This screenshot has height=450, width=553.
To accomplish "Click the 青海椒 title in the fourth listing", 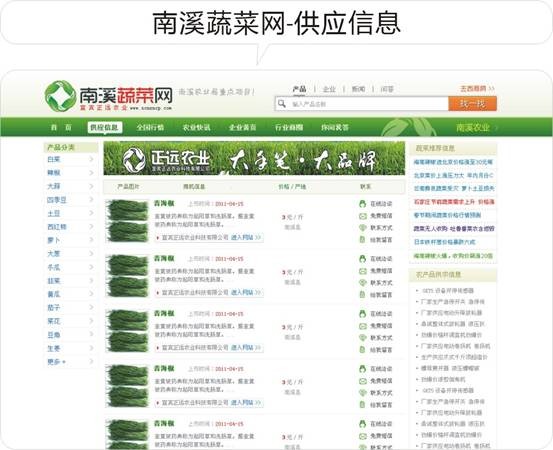I will coord(164,369).
